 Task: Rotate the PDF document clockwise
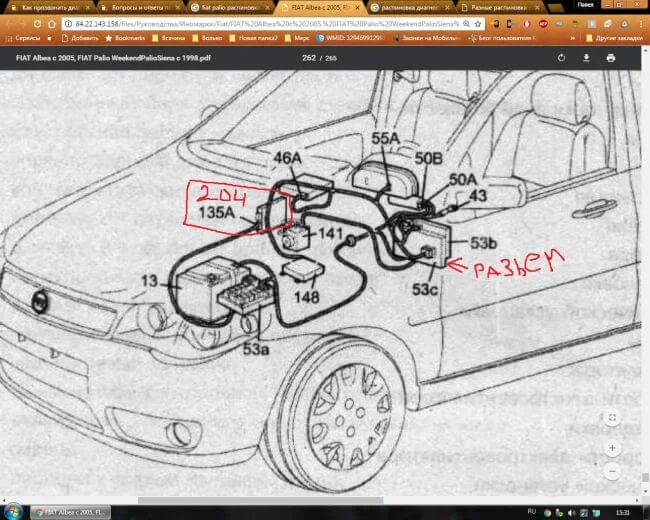(x=561, y=58)
